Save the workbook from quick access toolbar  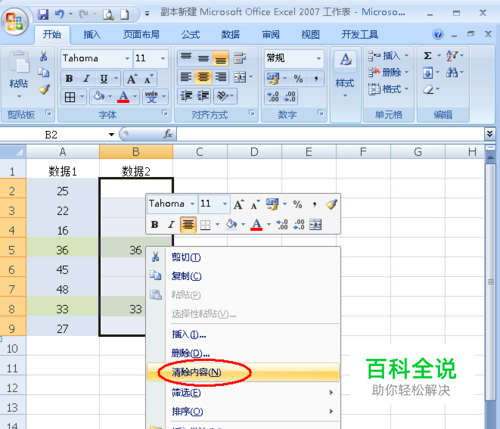[43, 15]
